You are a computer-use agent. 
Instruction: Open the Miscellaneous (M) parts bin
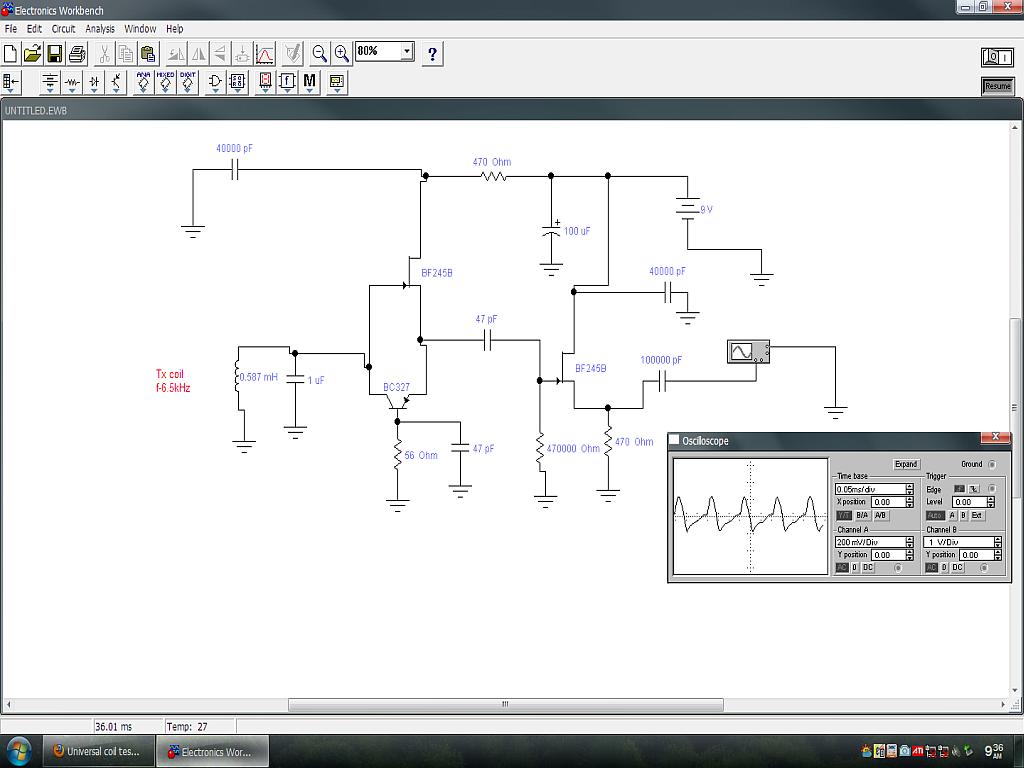point(310,82)
